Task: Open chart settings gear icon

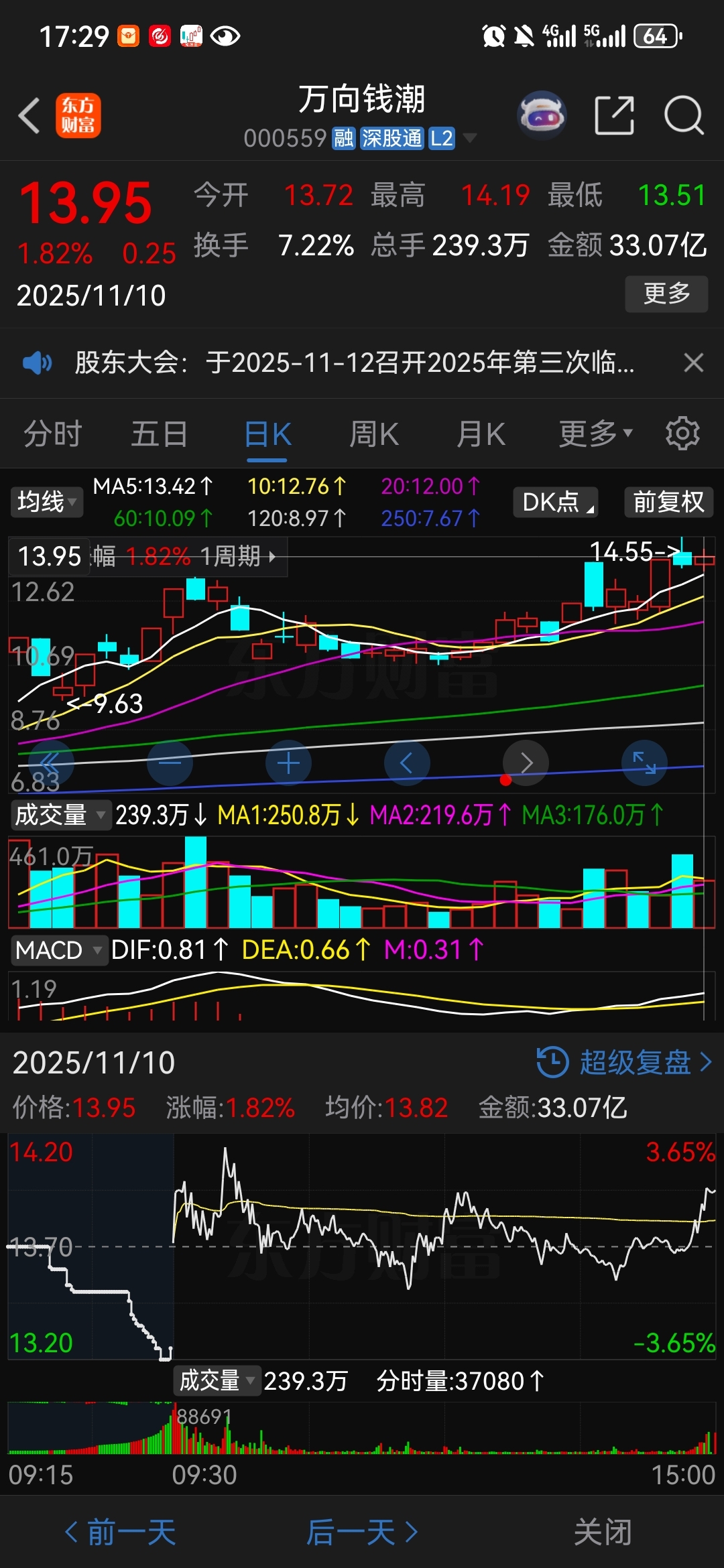Action: [x=682, y=434]
